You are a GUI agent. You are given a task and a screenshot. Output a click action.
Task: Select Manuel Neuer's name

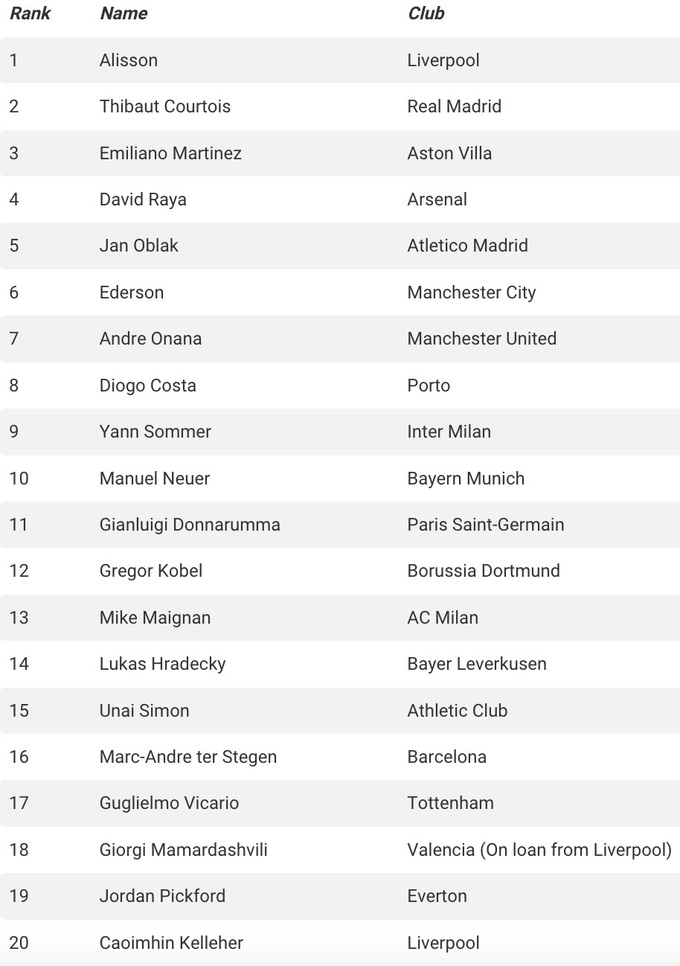tap(155, 478)
